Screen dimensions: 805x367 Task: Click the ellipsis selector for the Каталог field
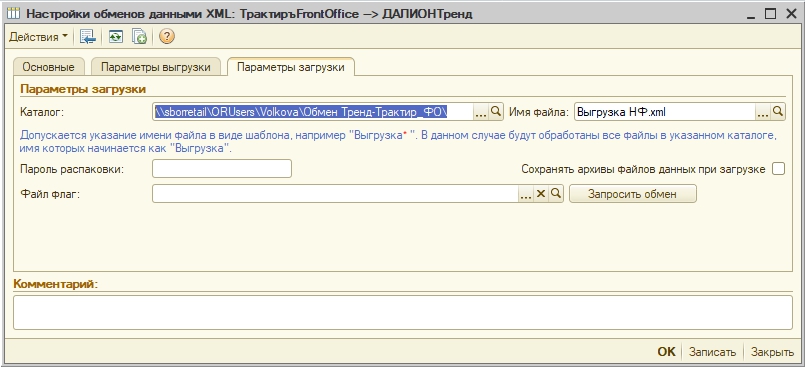[481, 111]
